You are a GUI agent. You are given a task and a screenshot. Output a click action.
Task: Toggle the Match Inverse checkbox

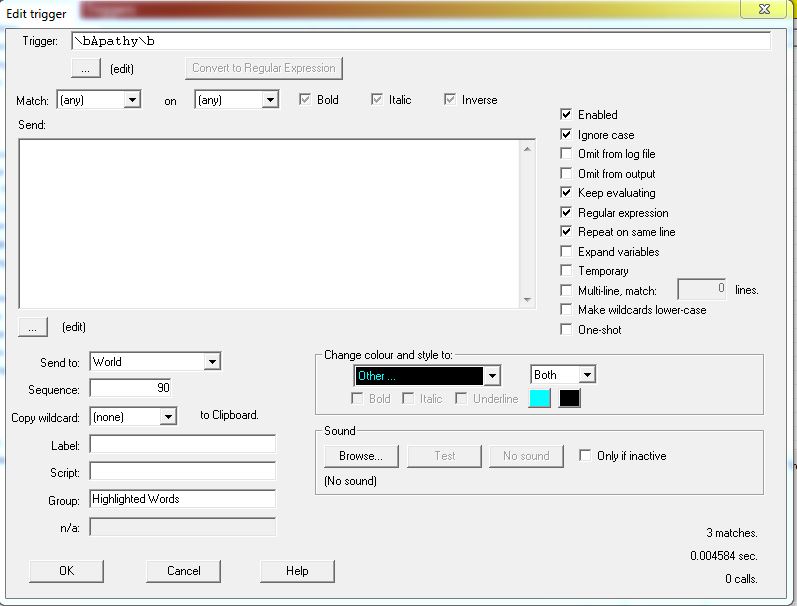pyautogui.click(x=450, y=99)
